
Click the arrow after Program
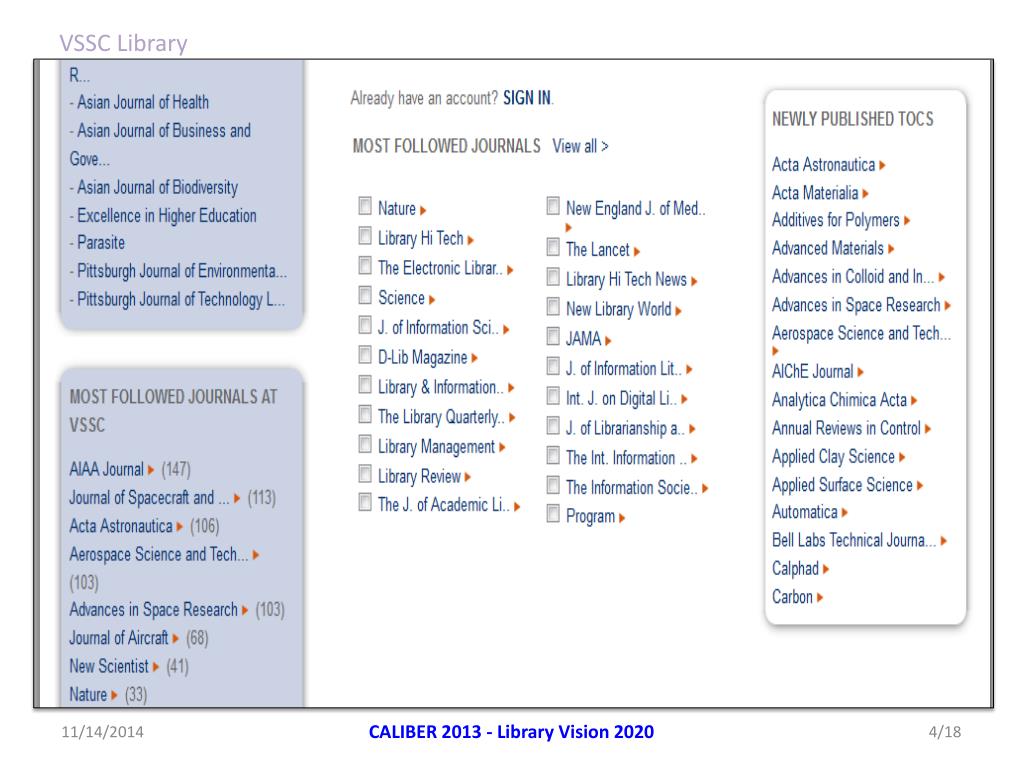click(622, 518)
